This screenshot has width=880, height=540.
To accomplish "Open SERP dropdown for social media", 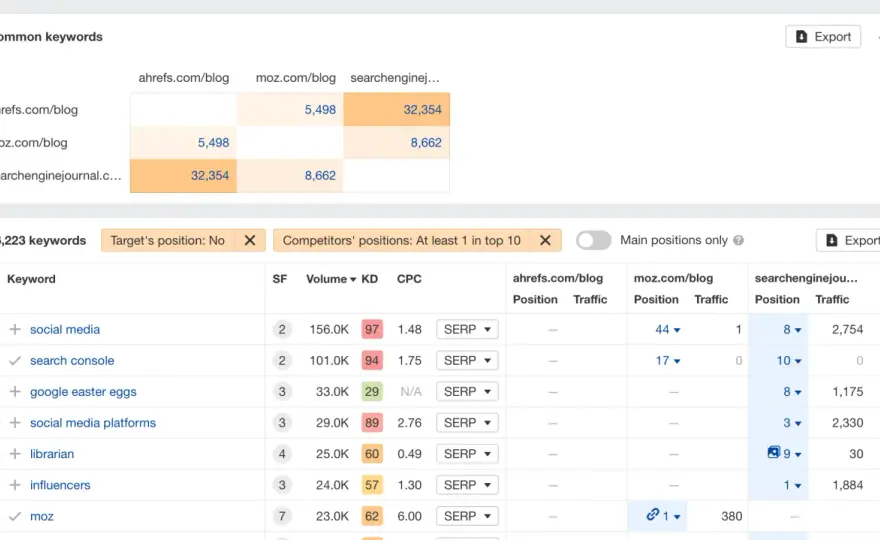I will click(x=467, y=330).
